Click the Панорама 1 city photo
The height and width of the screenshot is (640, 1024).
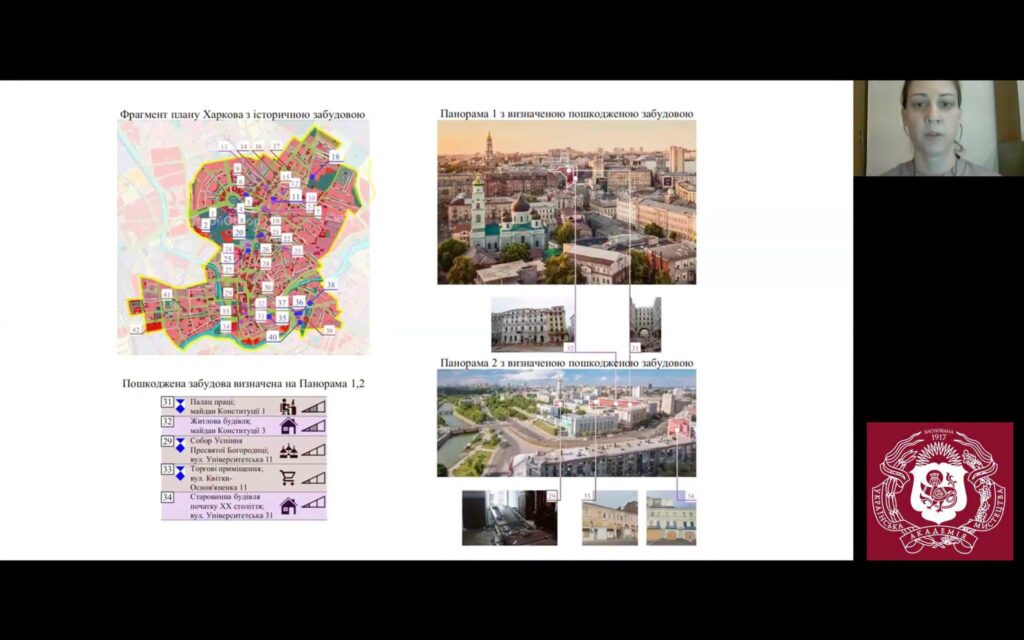(567, 202)
